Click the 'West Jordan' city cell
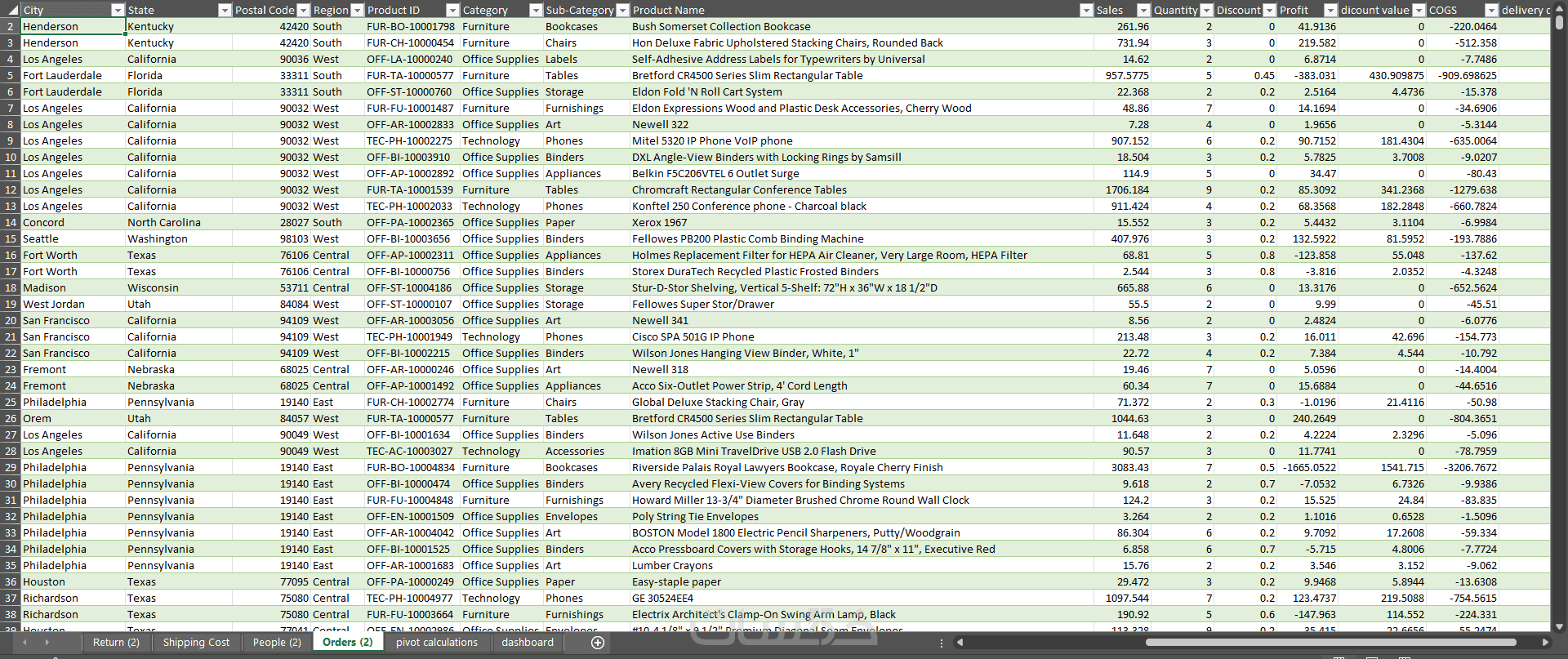This screenshot has width=1568, height=659. tap(73, 304)
